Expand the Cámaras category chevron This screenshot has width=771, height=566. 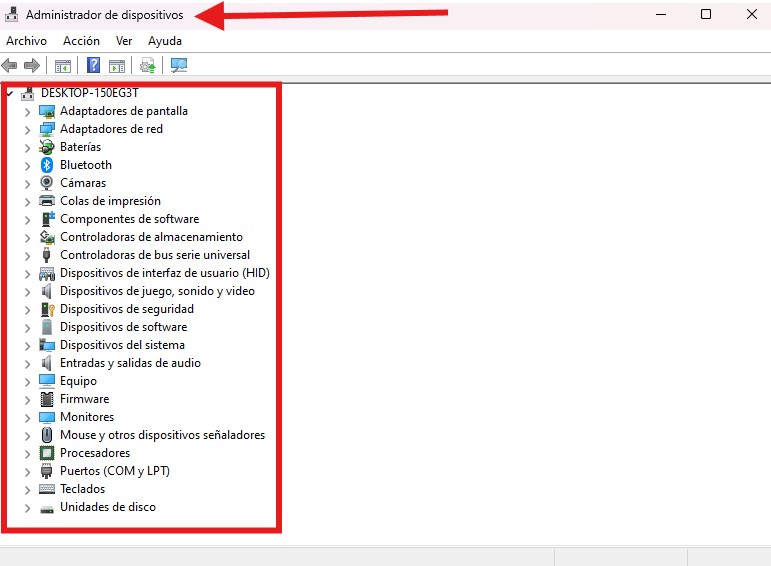click(28, 183)
